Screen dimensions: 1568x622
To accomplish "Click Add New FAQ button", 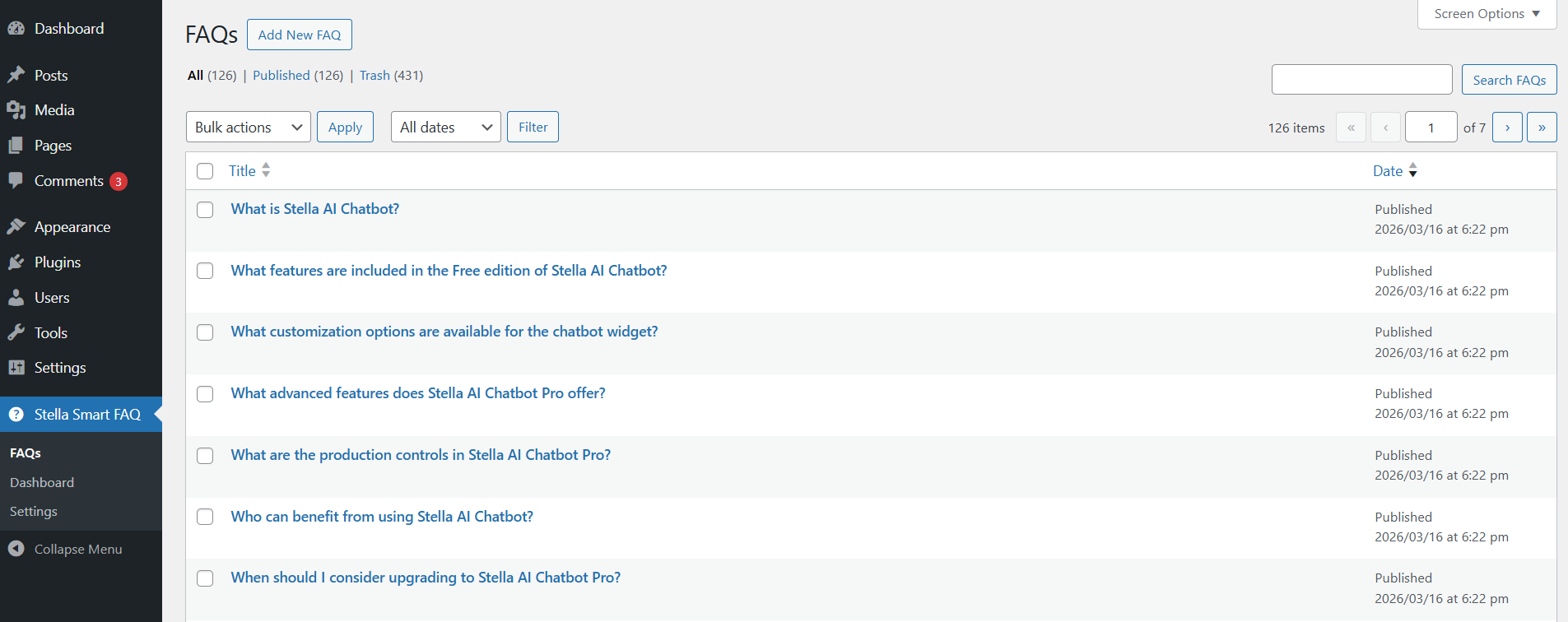I will click(300, 35).
